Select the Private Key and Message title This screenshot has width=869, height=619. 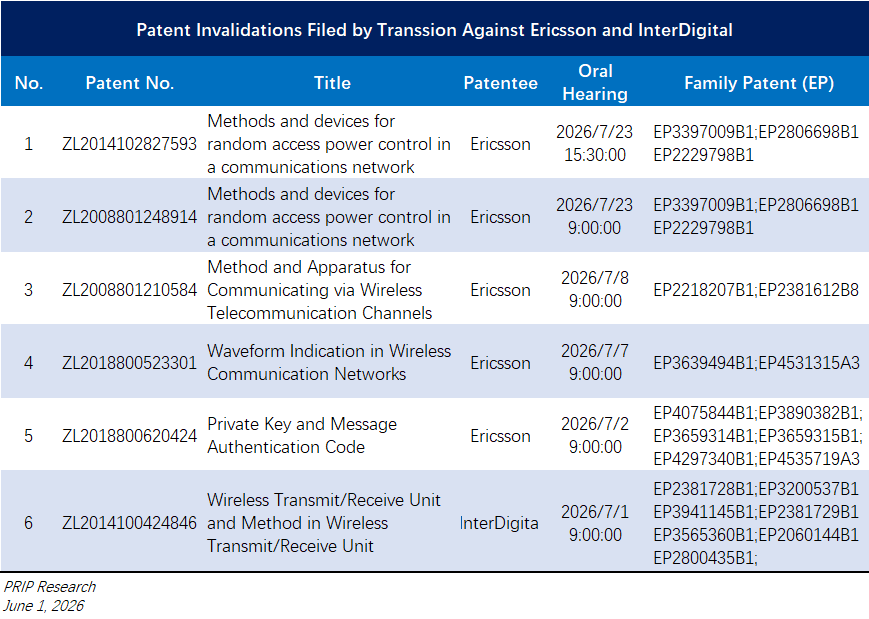tap(302, 436)
